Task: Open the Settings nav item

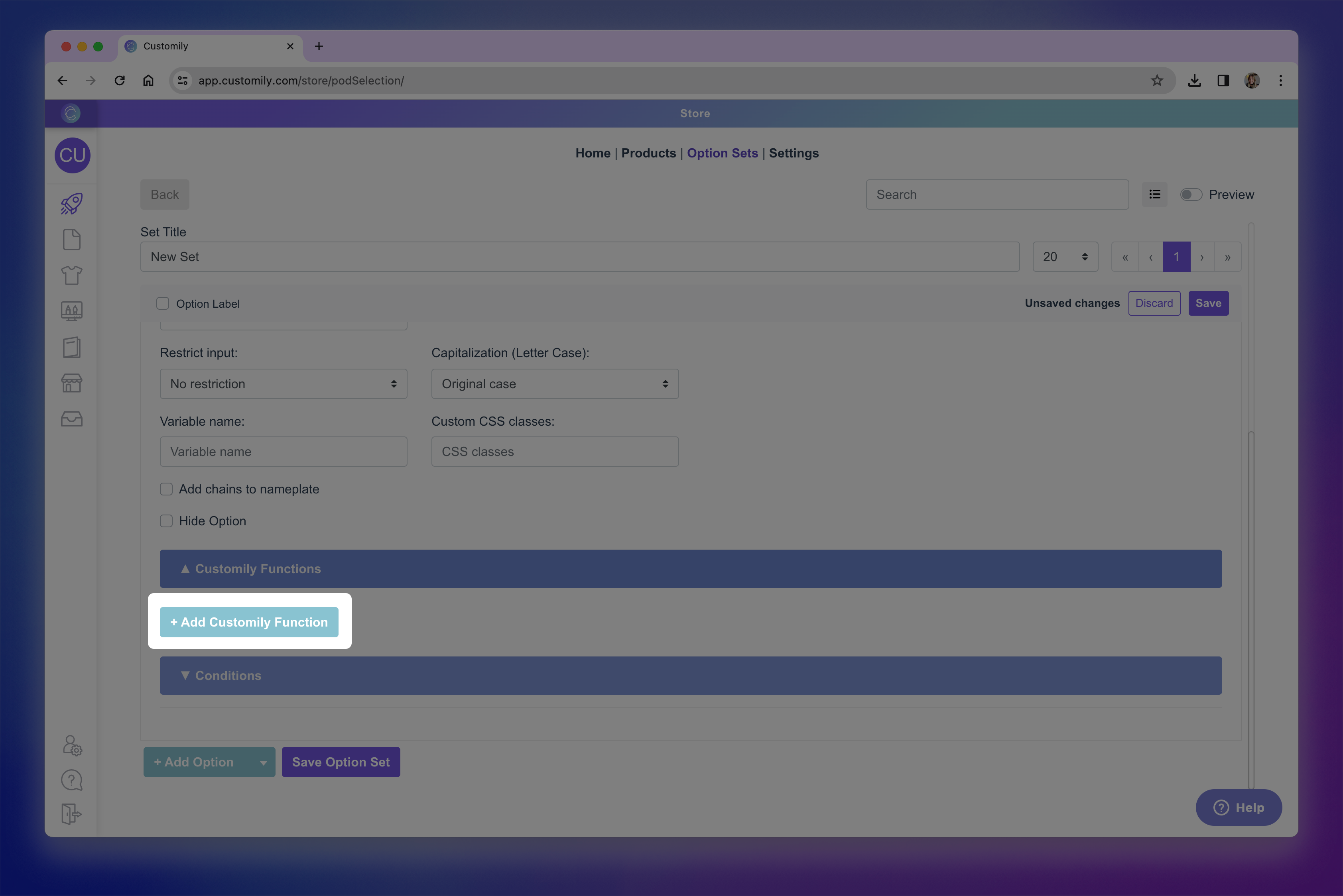Action: [794, 153]
